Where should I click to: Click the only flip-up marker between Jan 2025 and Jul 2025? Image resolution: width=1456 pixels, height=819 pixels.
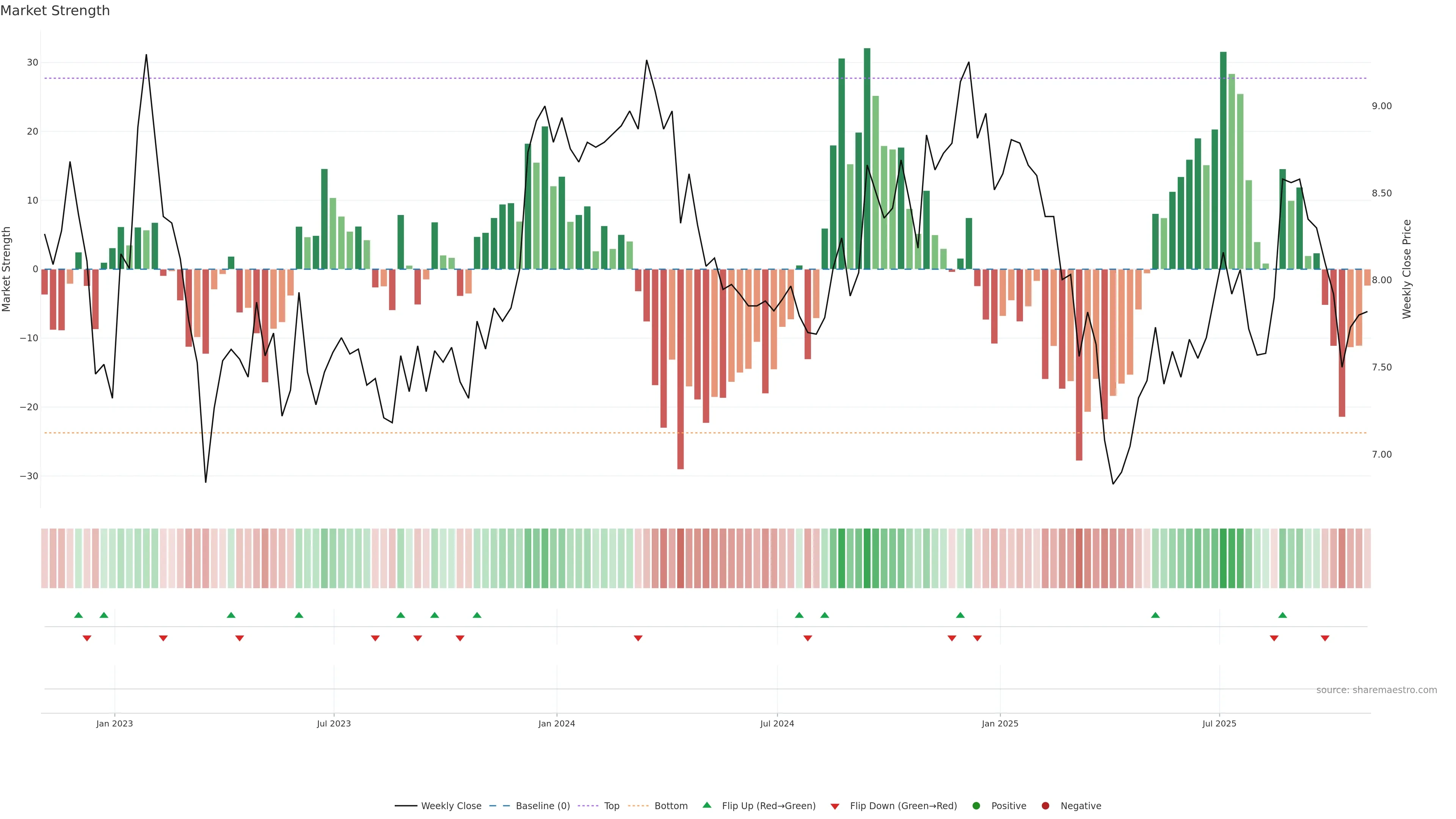1155,615
